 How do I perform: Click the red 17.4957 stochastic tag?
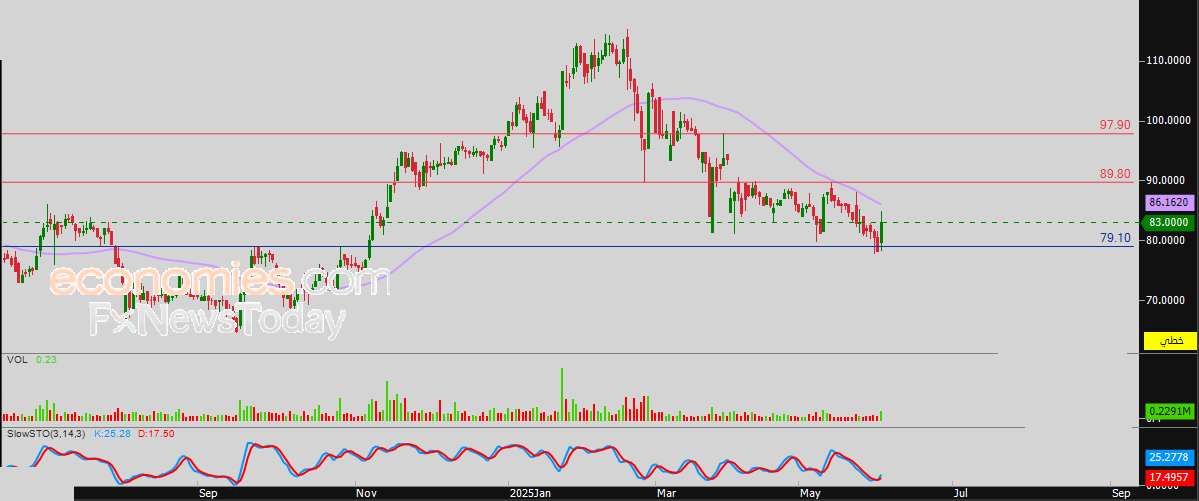pyautogui.click(x=1170, y=477)
